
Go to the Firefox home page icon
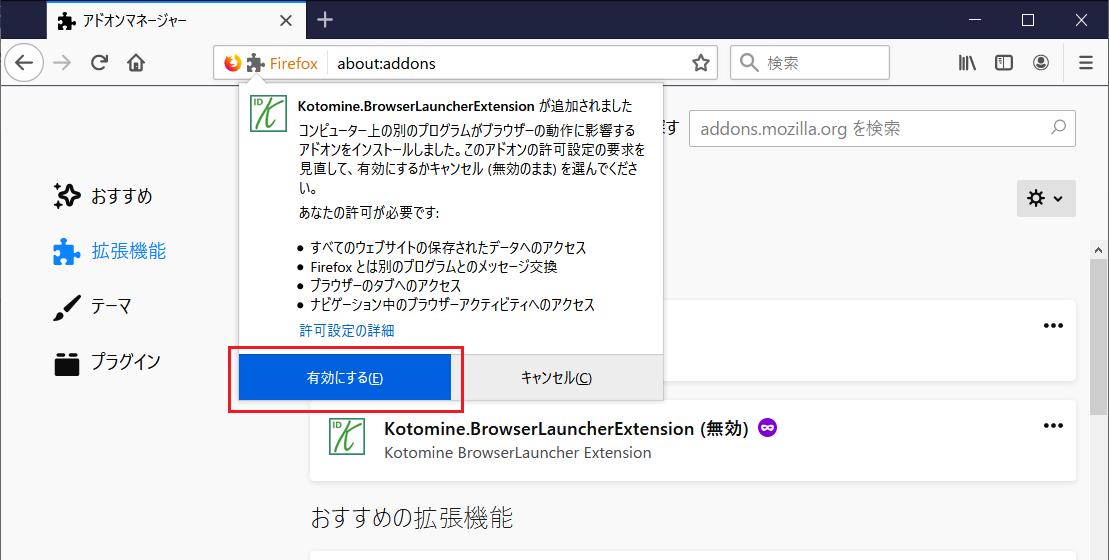(136, 63)
